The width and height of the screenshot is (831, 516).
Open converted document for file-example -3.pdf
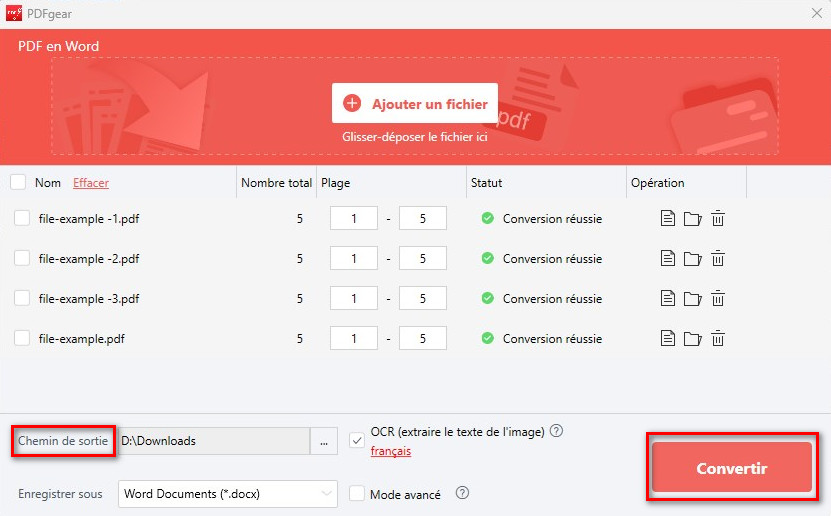pos(667,299)
